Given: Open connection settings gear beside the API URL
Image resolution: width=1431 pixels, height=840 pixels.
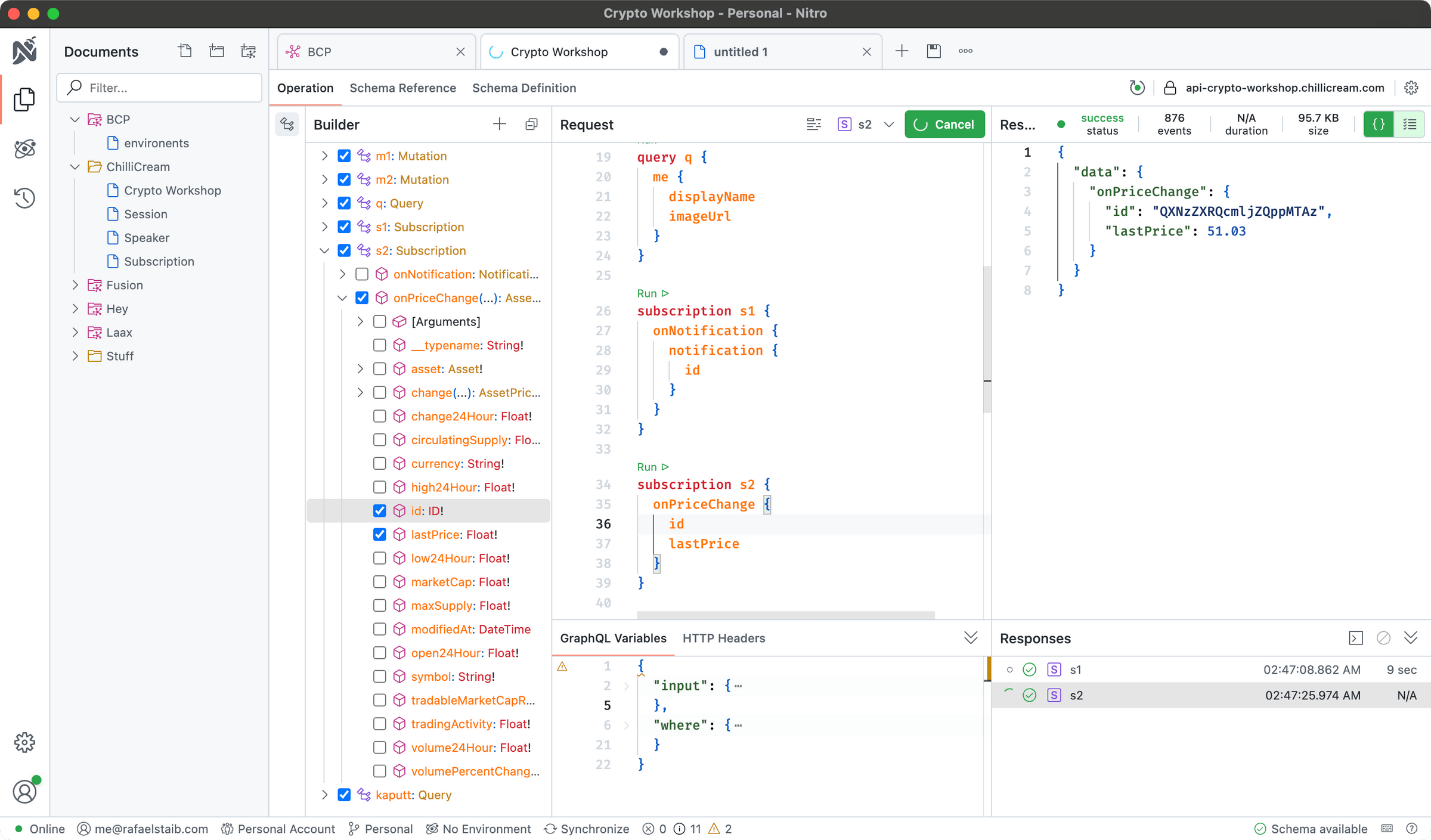Looking at the screenshot, I should pyautogui.click(x=1411, y=88).
